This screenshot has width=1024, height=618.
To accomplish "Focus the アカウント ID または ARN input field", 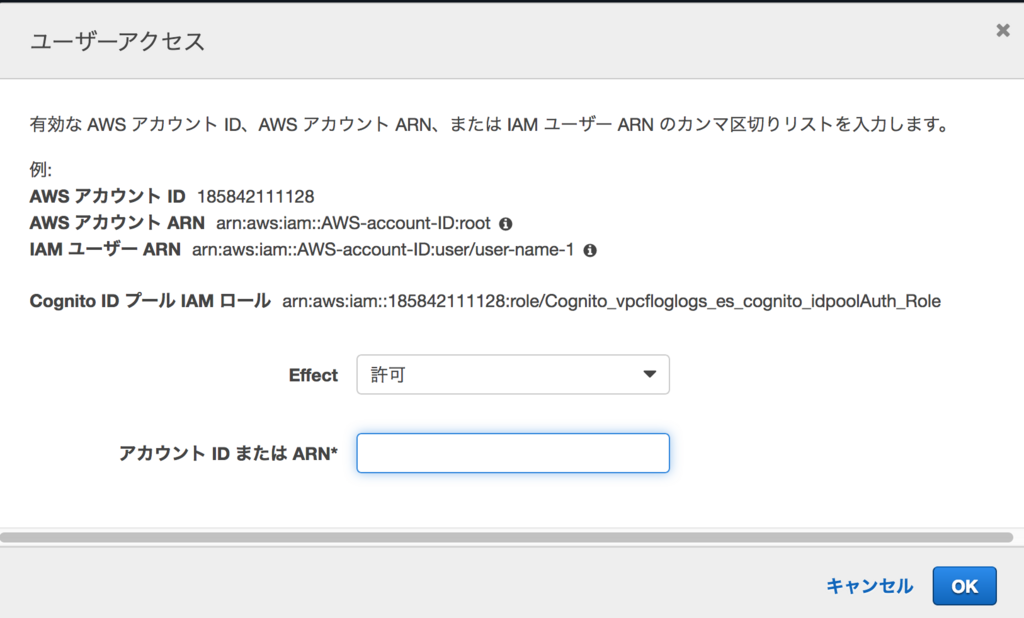I will point(513,453).
